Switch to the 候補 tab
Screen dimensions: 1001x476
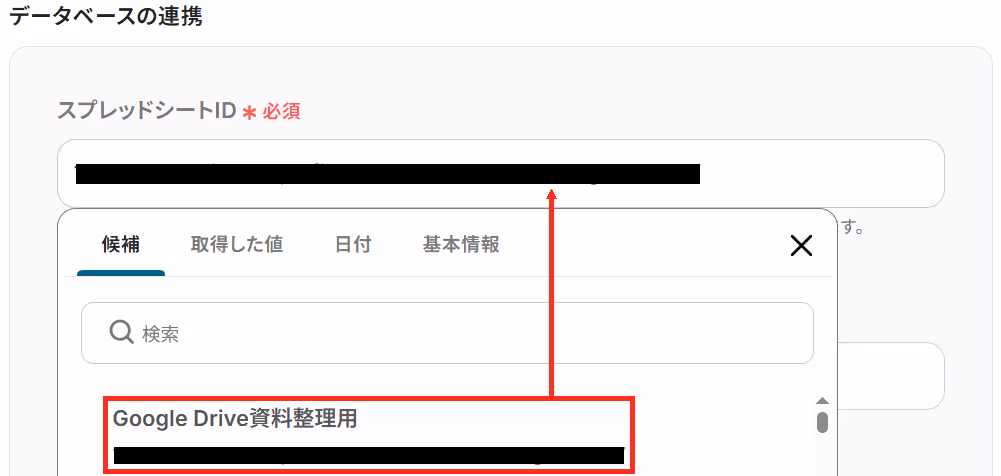pyautogui.click(x=121, y=244)
